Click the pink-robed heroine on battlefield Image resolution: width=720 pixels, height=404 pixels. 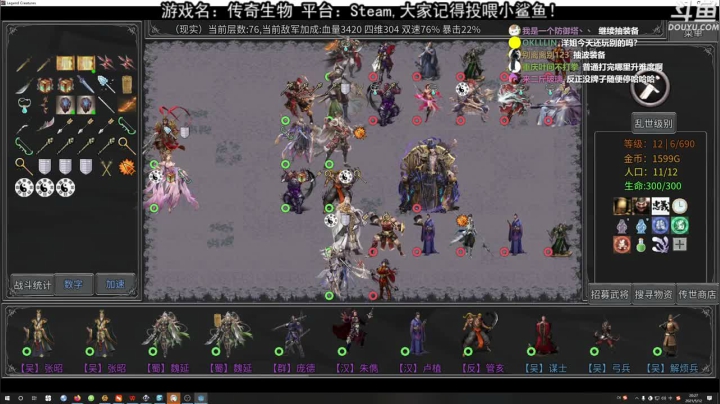[x=171, y=184]
